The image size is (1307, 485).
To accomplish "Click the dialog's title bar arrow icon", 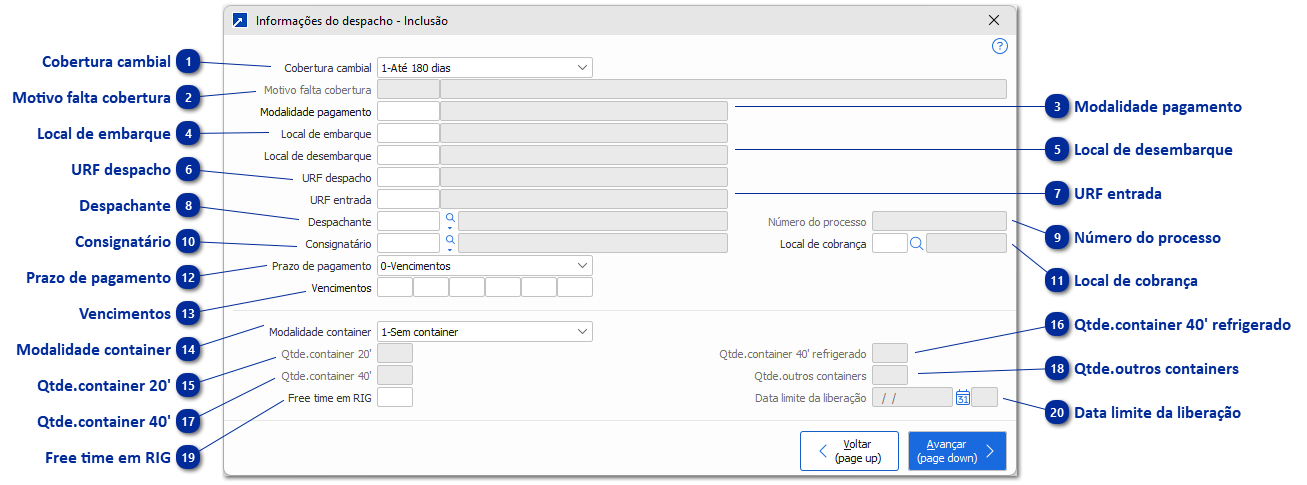I will [240, 20].
